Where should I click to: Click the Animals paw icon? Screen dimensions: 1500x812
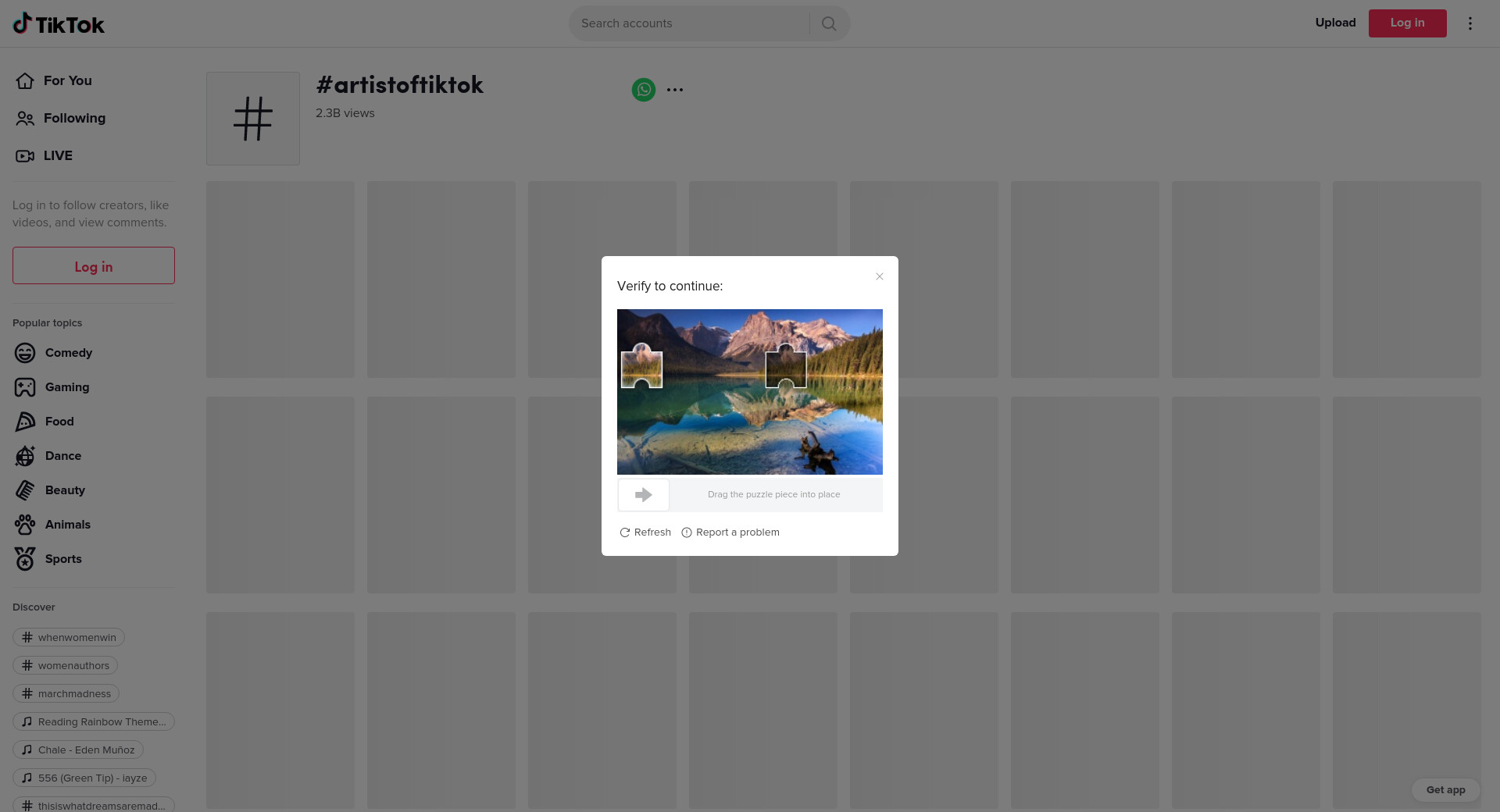[25, 525]
